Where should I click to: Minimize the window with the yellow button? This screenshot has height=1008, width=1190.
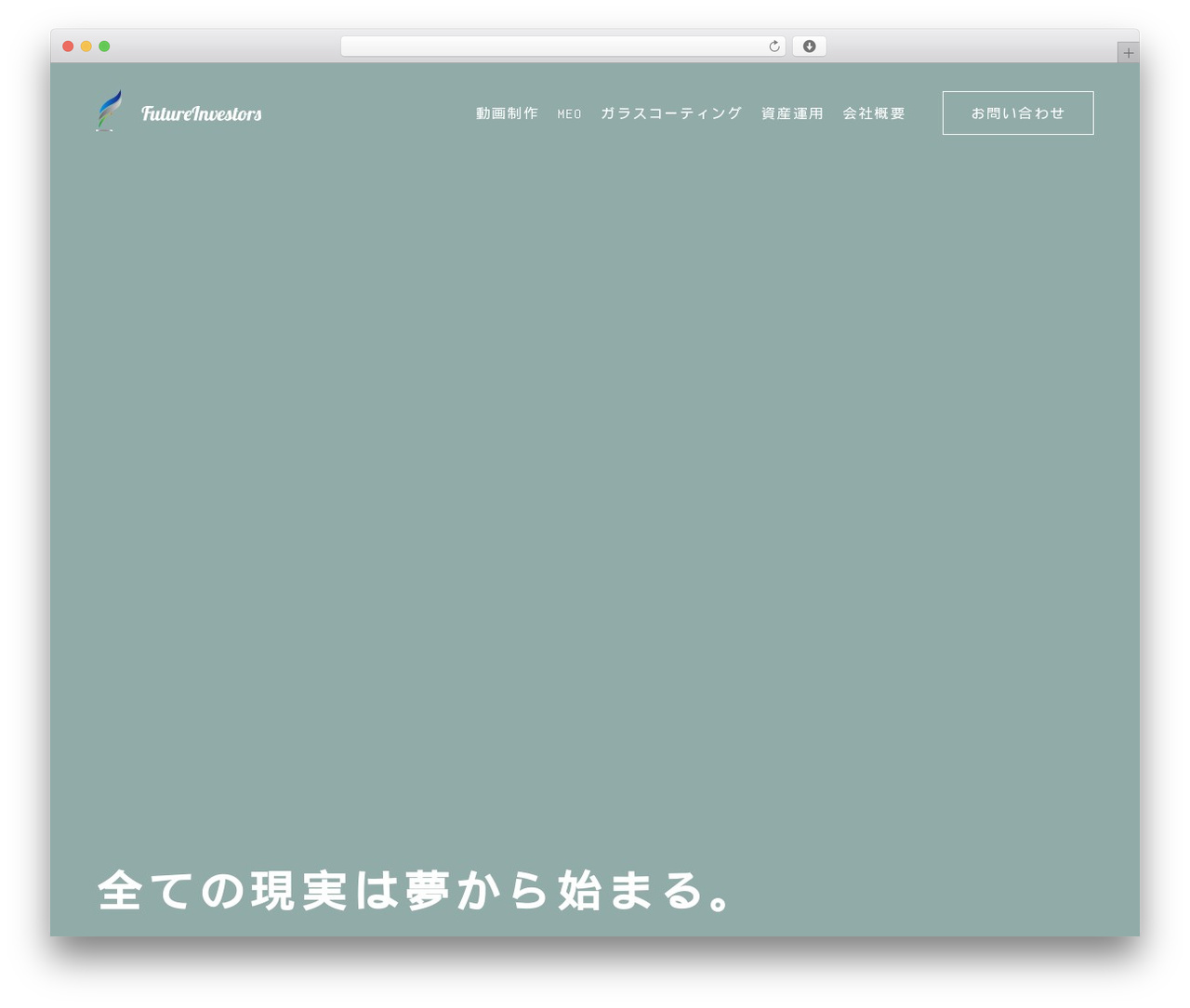point(86,46)
